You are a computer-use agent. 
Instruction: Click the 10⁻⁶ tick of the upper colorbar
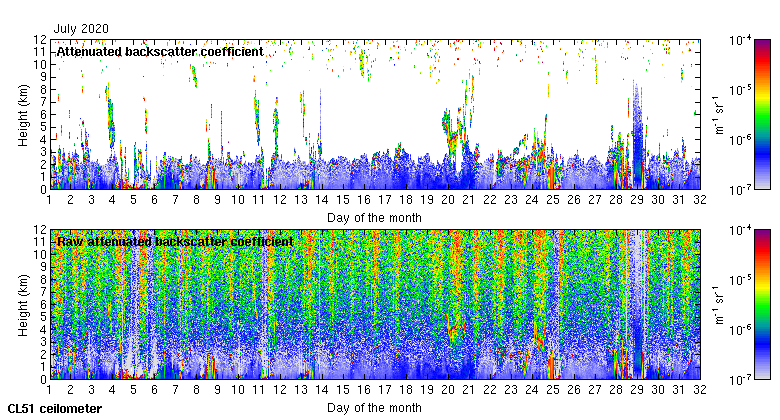pyautogui.click(x=740, y=140)
